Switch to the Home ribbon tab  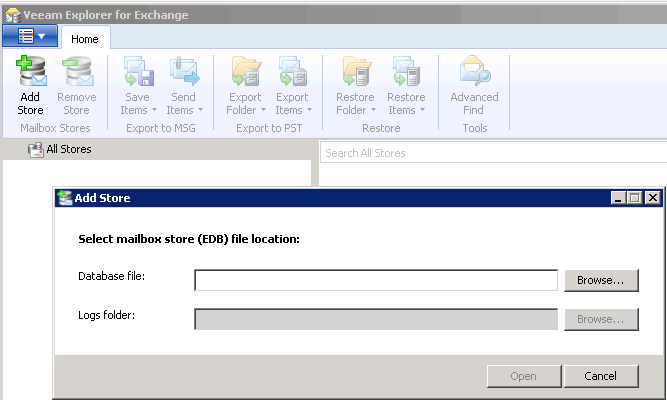pyautogui.click(x=85, y=39)
